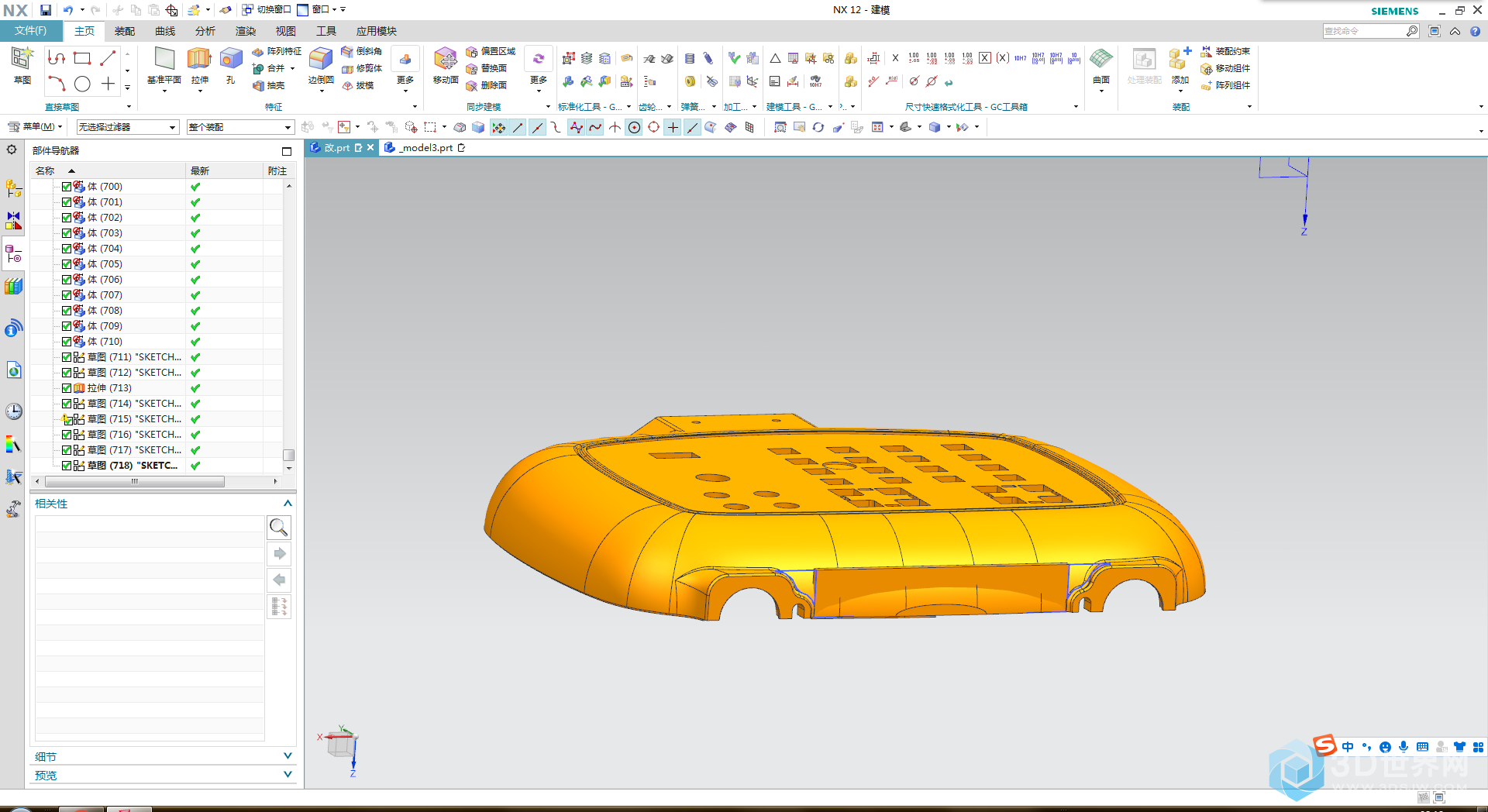1488x812 pixels.
Task: Add Component (添加) to assembly
Action: pyautogui.click(x=1180, y=65)
